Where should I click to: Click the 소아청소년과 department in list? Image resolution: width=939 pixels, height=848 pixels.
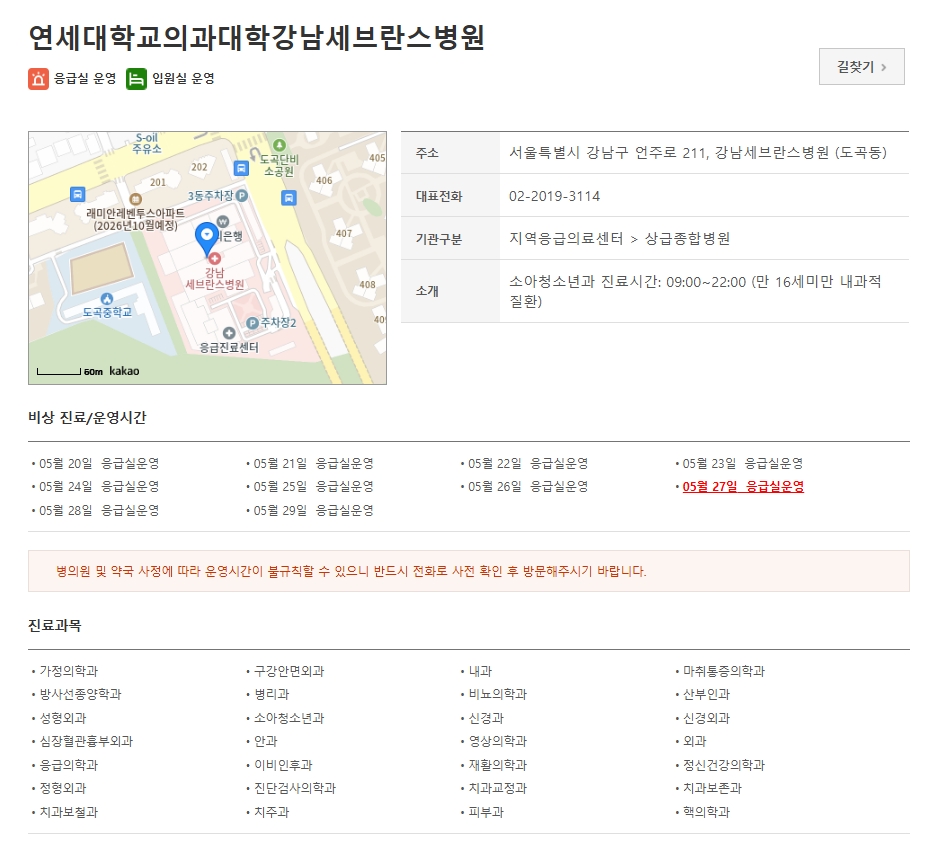[x=289, y=719]
